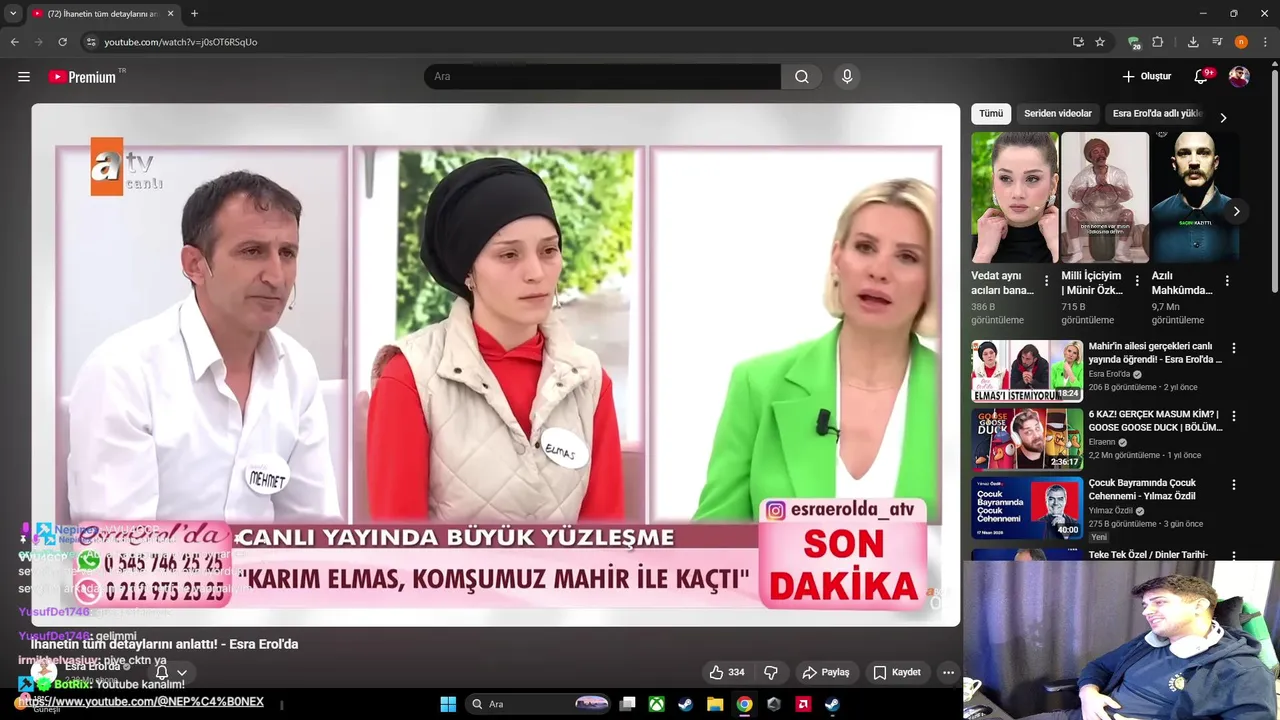Open the YouTube hamburger guide menu
The width and height of the screenshot is (1280, 720).
coord(24,77)
